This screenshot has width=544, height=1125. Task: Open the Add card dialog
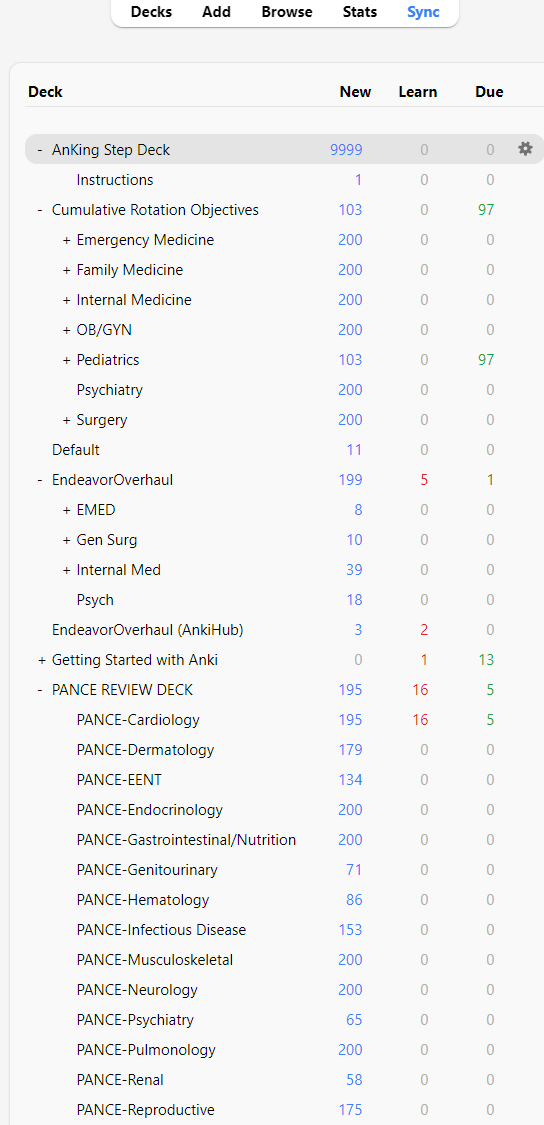[216, 11]
